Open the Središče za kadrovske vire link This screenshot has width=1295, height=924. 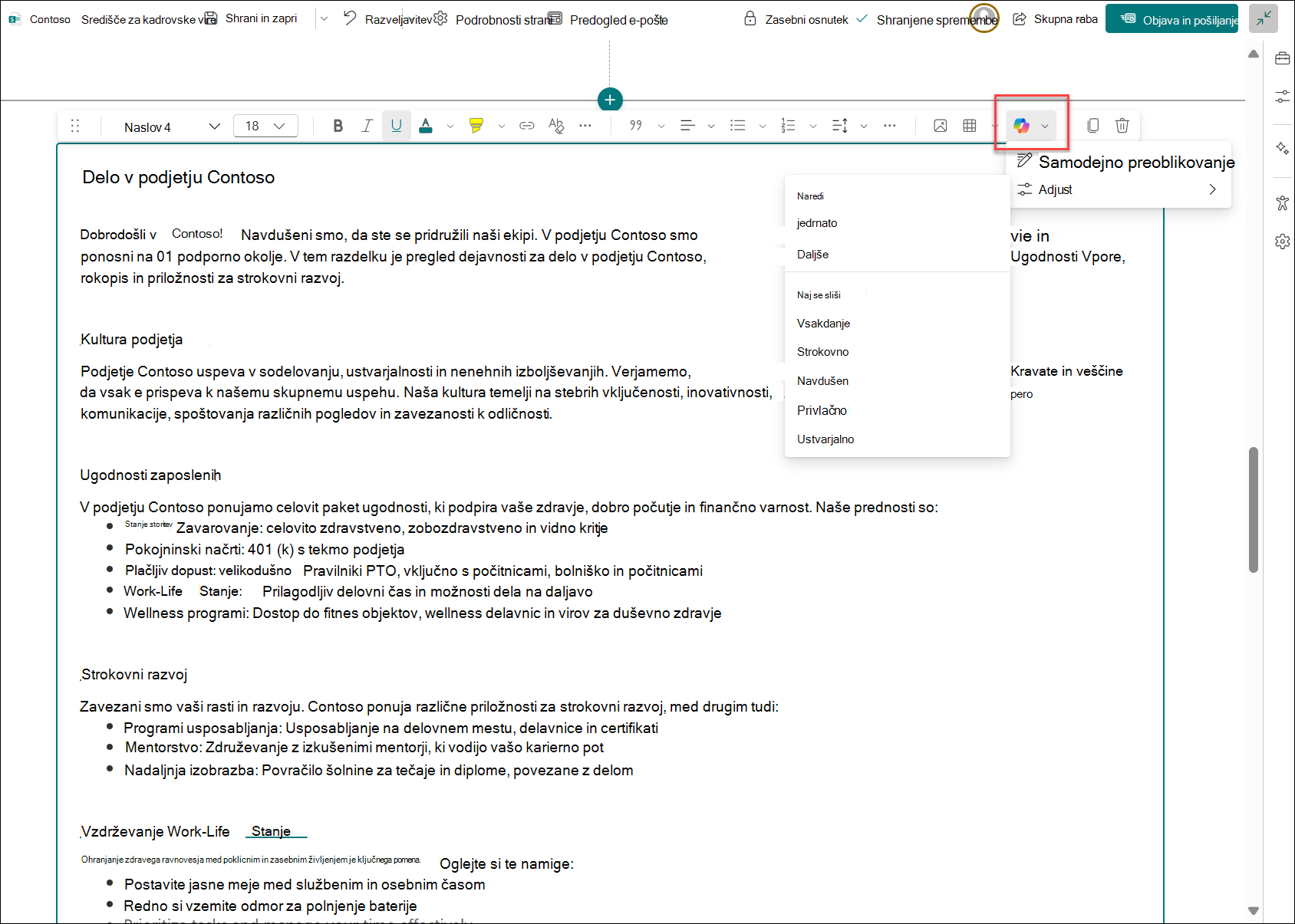[149, 19]
